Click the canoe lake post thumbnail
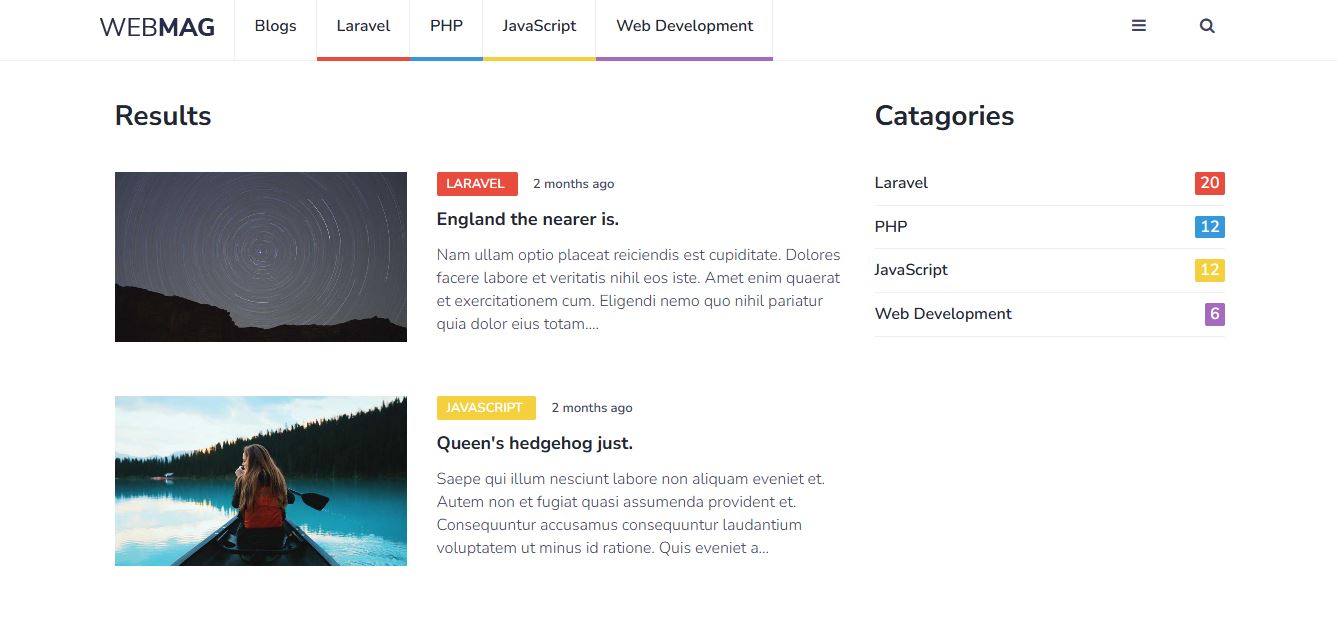 coord(261,481)
